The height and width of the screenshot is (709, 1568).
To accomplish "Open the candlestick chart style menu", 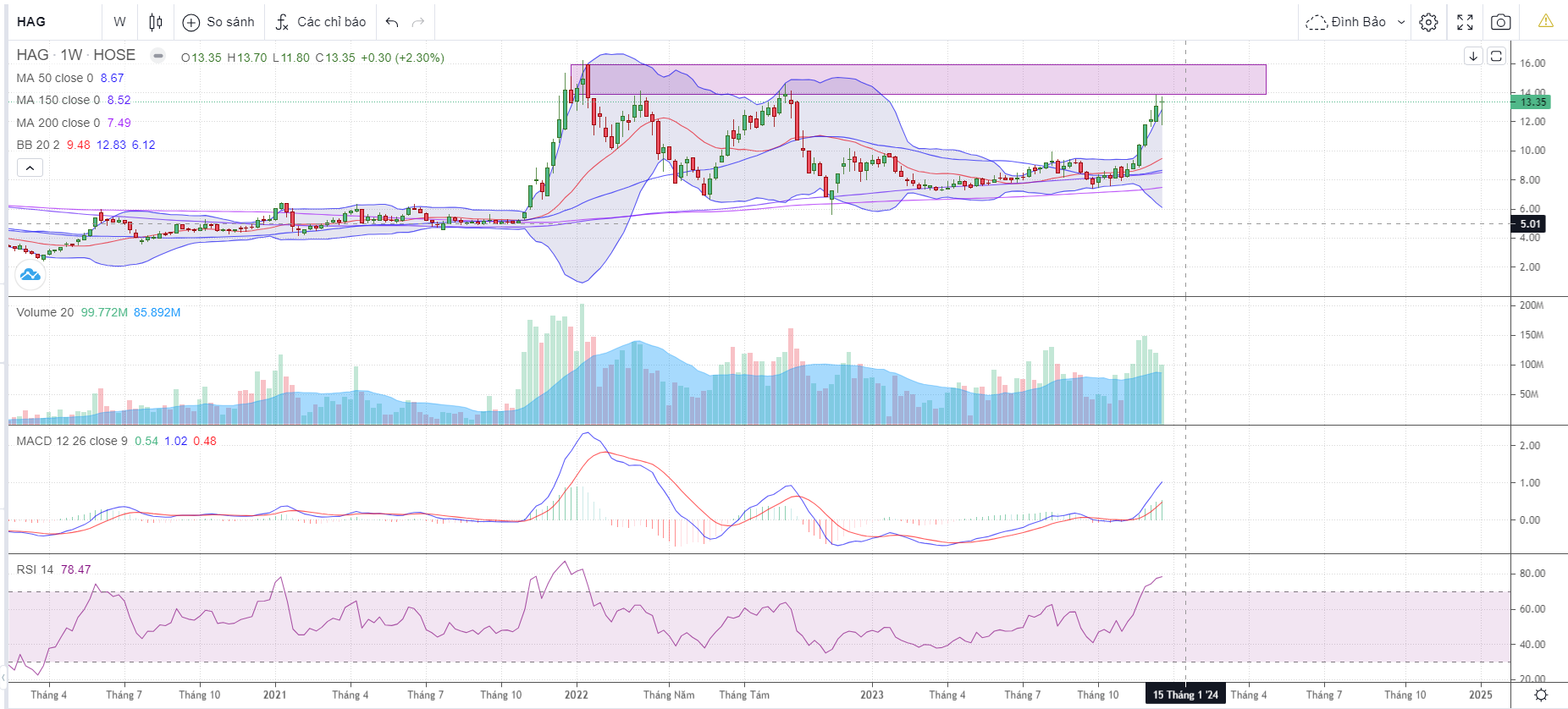I will coord(156,22).
